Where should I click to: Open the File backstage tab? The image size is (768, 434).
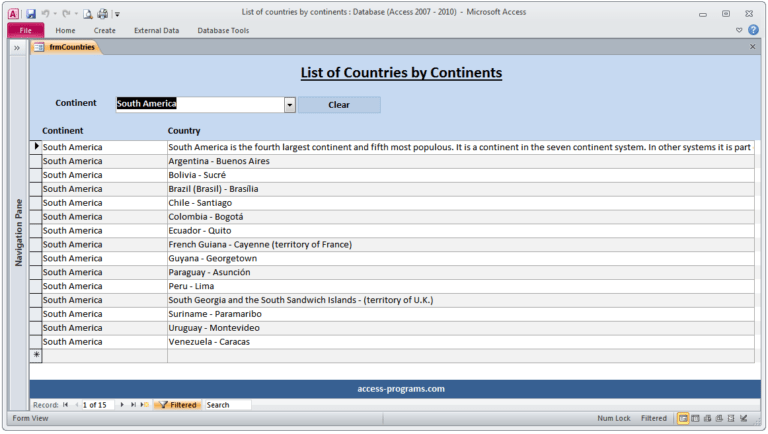(x=25, y=30)
